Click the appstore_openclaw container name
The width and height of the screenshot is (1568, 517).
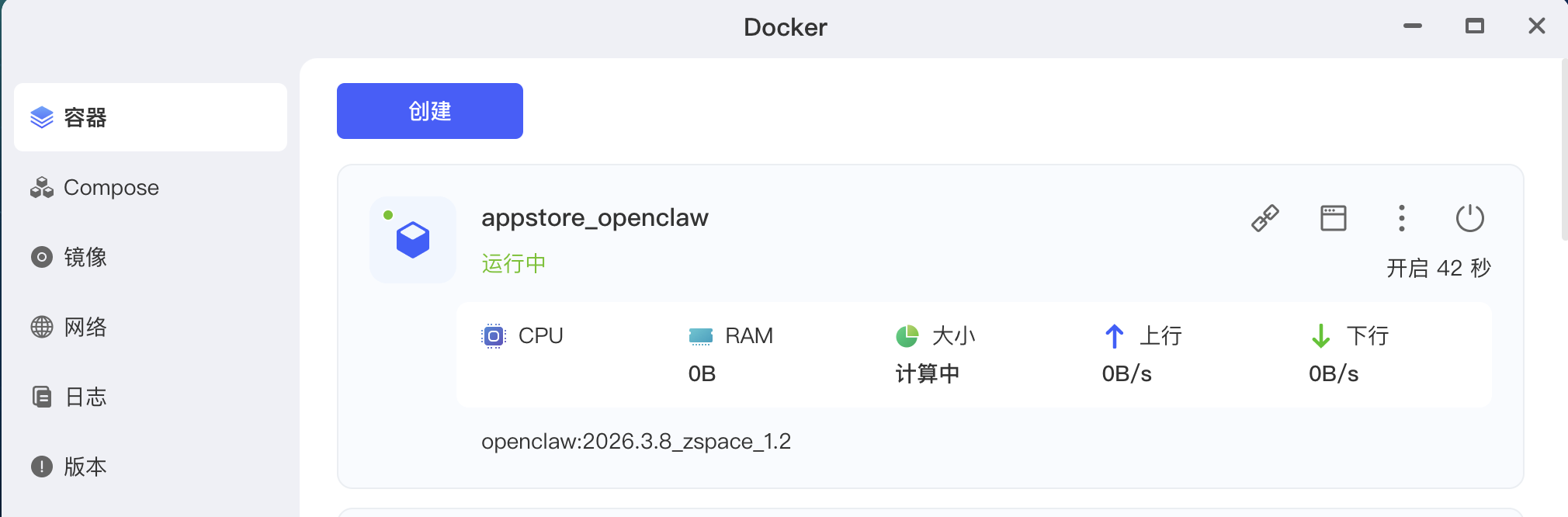click(595, 217)
